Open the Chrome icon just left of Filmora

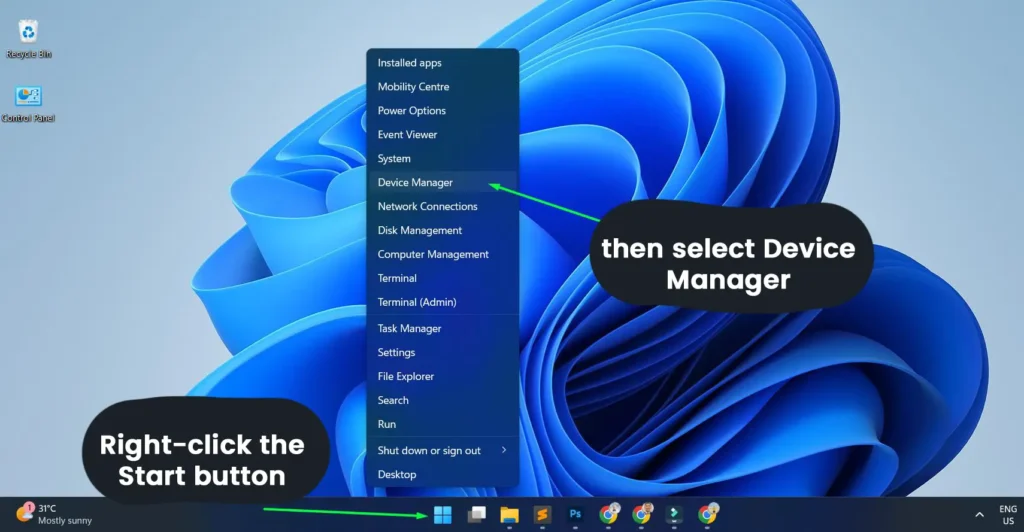point(642,514)
